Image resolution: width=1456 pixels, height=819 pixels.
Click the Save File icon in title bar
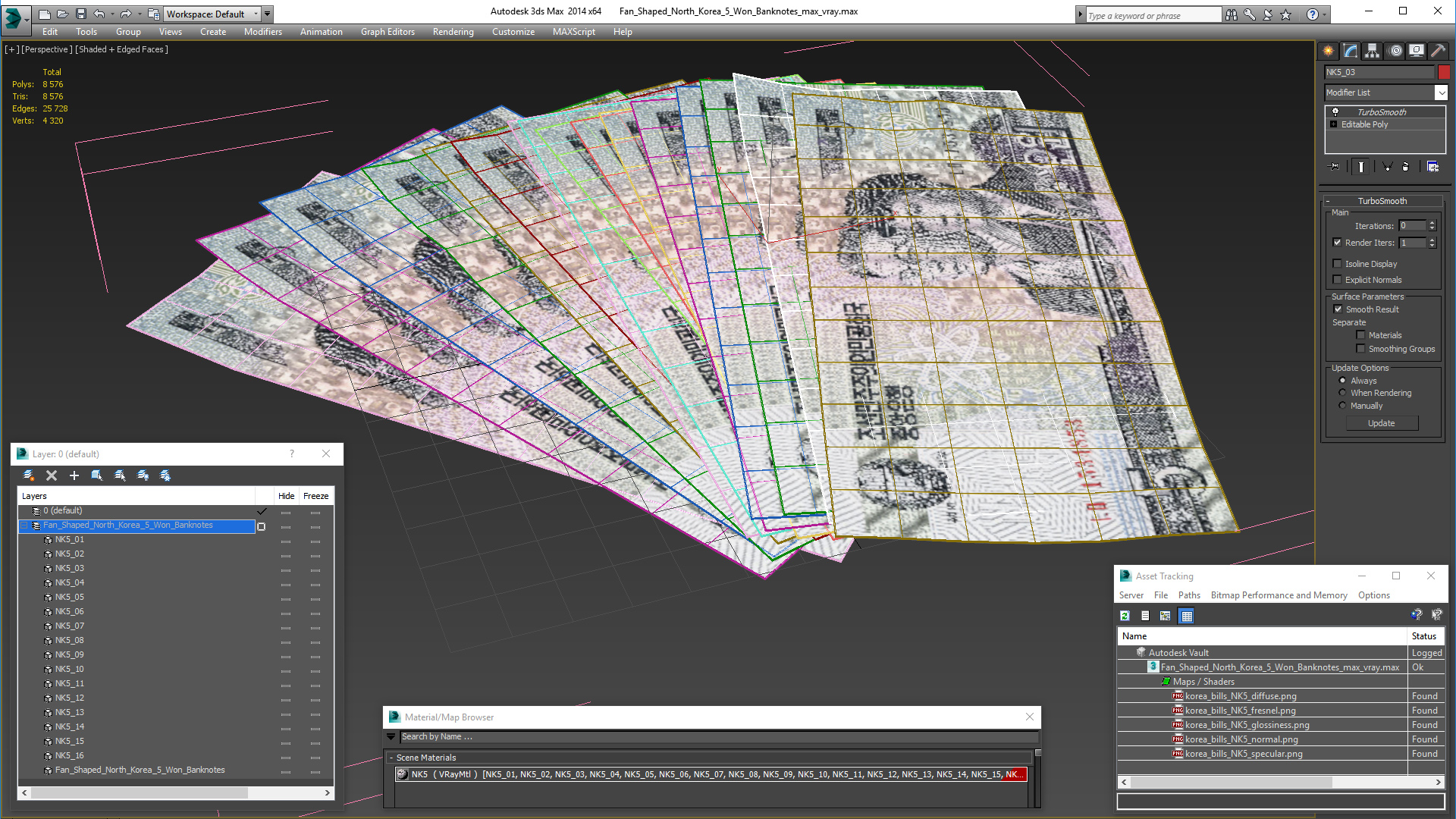(x=81, y=14)
